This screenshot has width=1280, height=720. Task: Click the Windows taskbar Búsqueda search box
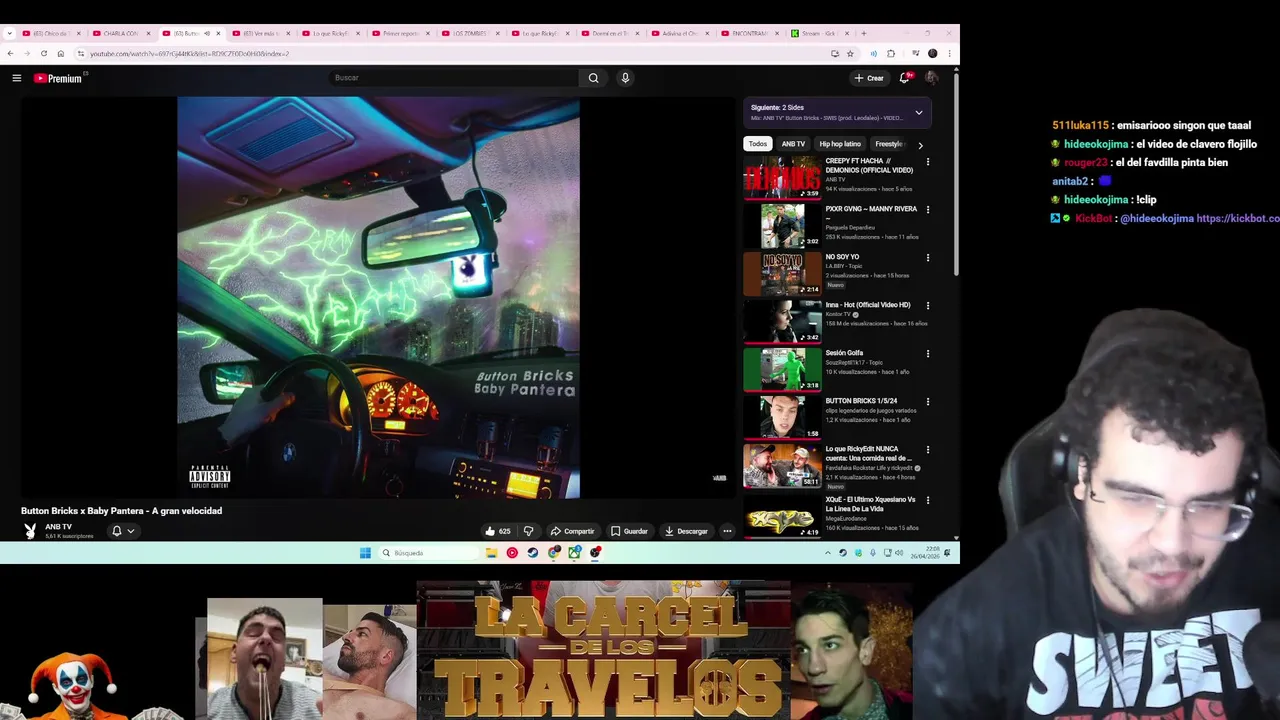(x=428, y=553)
